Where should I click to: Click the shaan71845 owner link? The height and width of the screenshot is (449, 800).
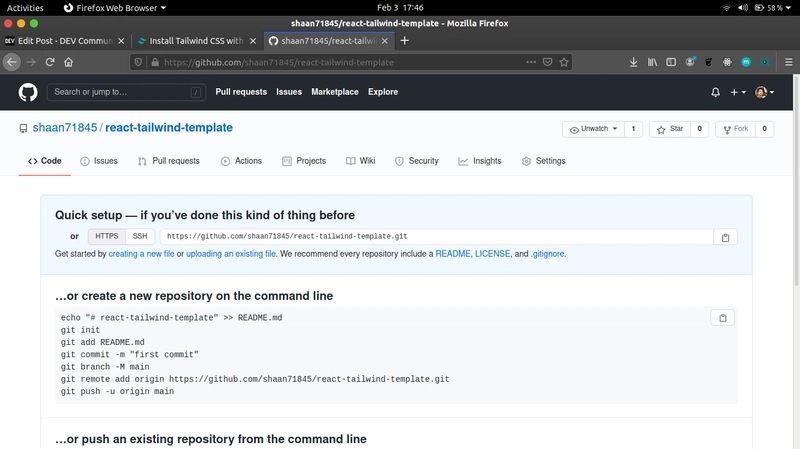(x=65, y=128)
